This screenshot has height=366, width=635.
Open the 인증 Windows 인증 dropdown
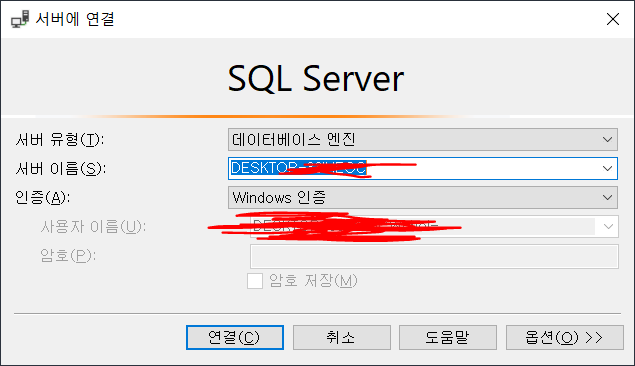click(423, 198)
